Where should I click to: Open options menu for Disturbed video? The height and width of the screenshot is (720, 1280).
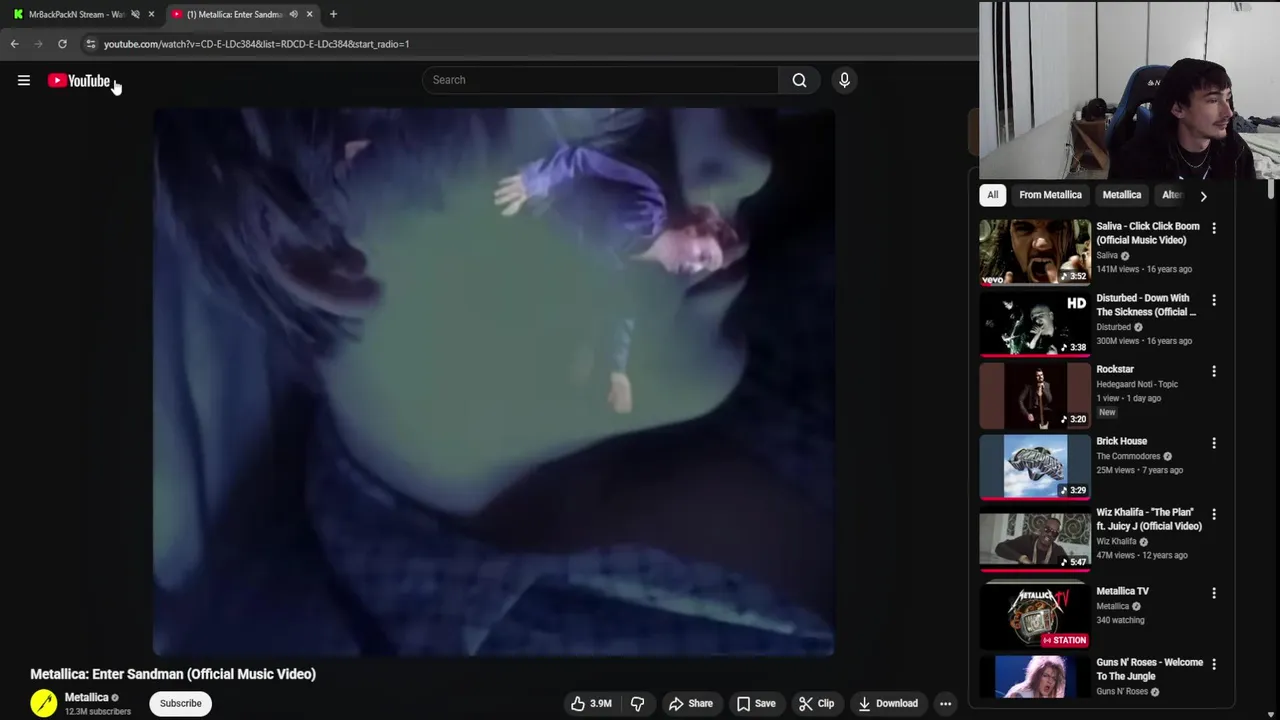(1214, 300)
